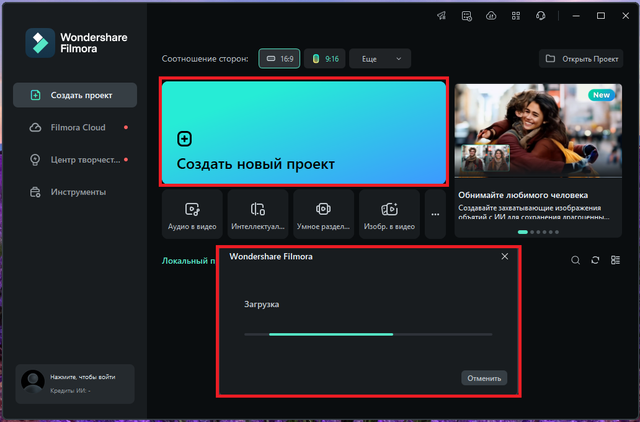This screenshot has width=640, height=422.
Task: Maximize the Filmora window
Action: [601, 16]
